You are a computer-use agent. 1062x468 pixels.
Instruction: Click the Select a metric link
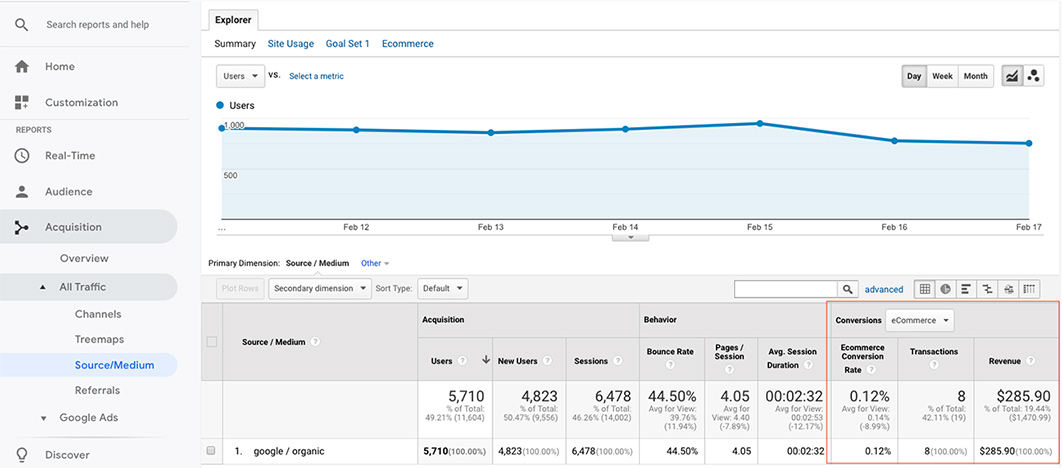(316, 76)
